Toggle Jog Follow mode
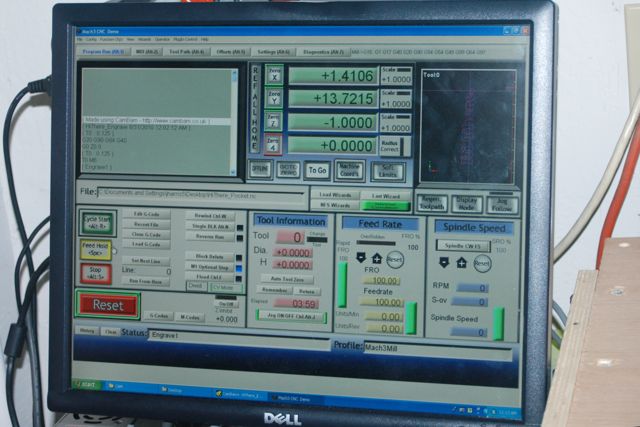Viewport: 640px width, 427px height. tap(502, 204)
